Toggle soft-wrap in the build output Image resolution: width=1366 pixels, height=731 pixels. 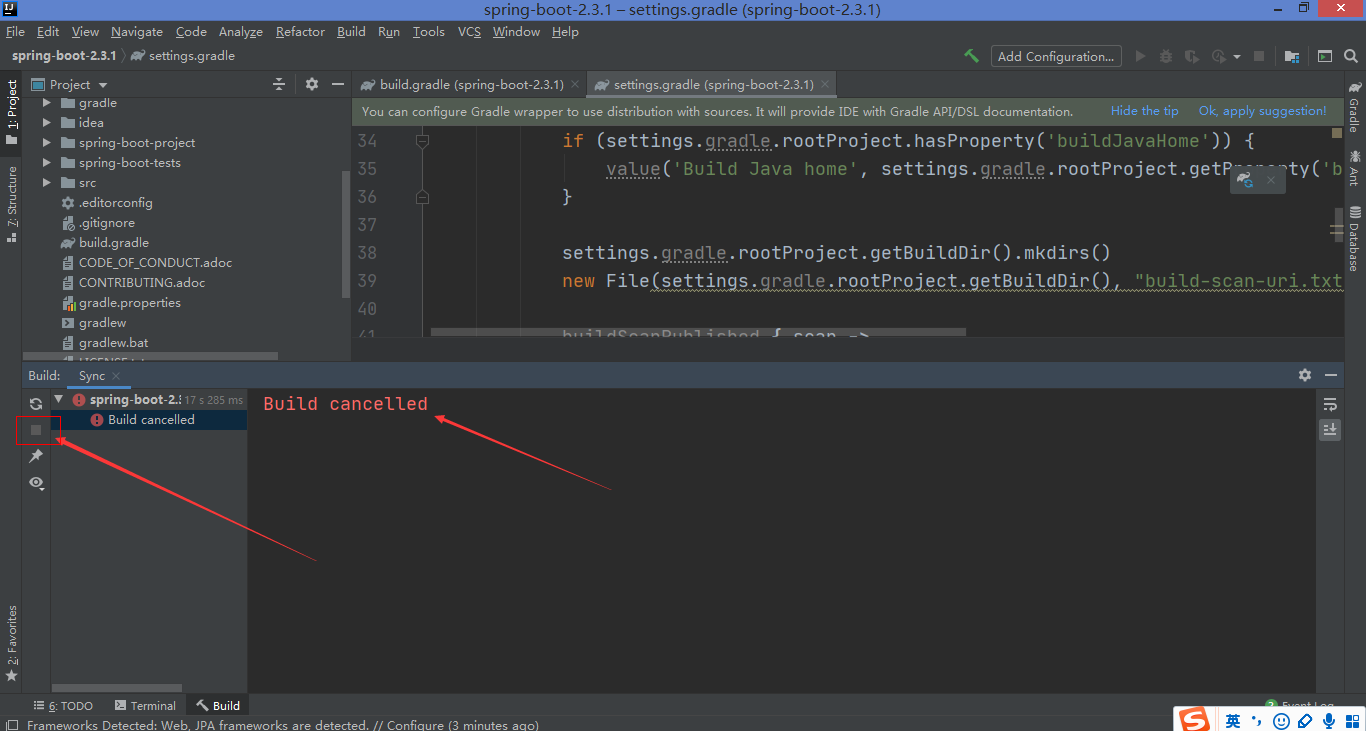pyautogui.click(x=1330, y=404)
